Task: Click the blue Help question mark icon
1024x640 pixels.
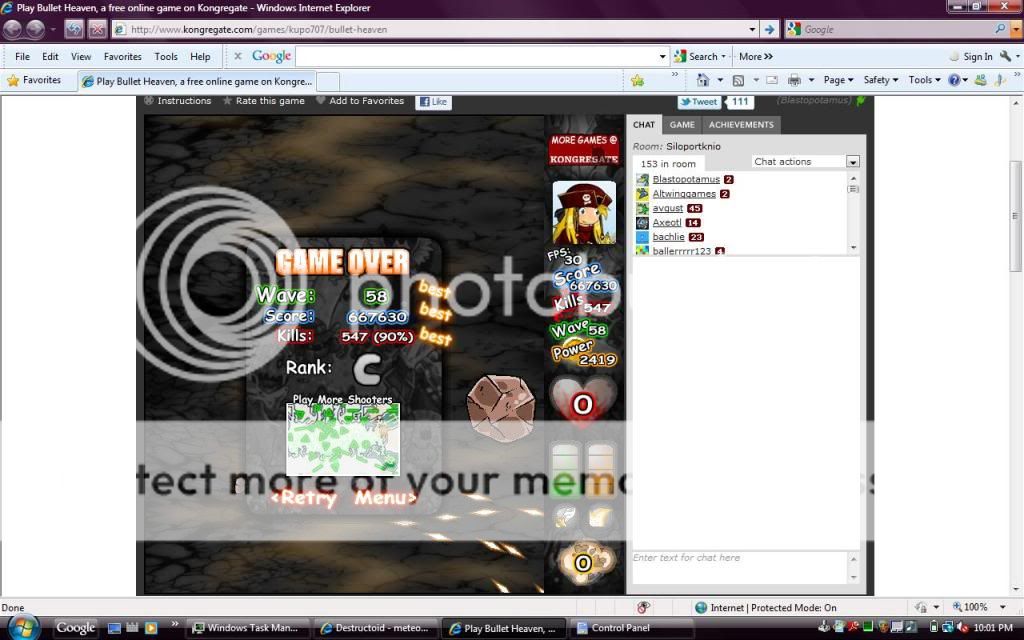Action: click(954, 80)
